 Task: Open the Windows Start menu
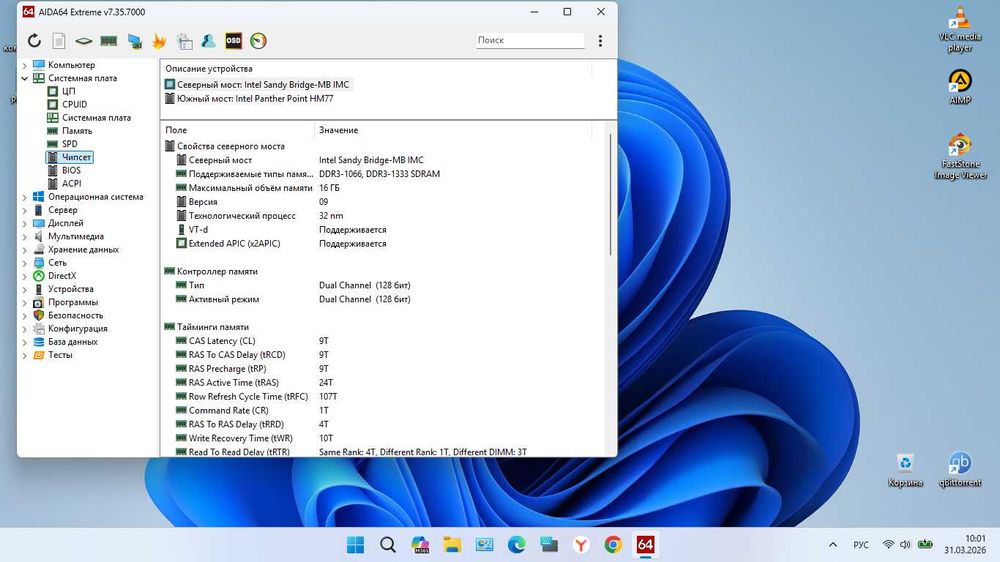click(355, 545)
